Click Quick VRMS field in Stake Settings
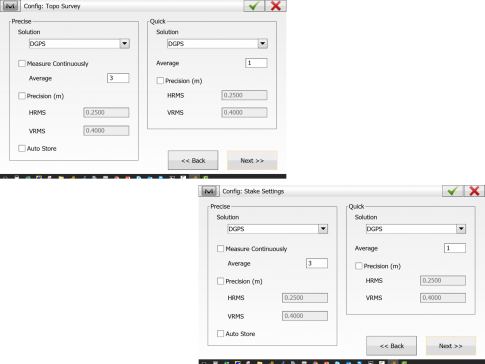The image size is (485, 364). click(443, 298)
